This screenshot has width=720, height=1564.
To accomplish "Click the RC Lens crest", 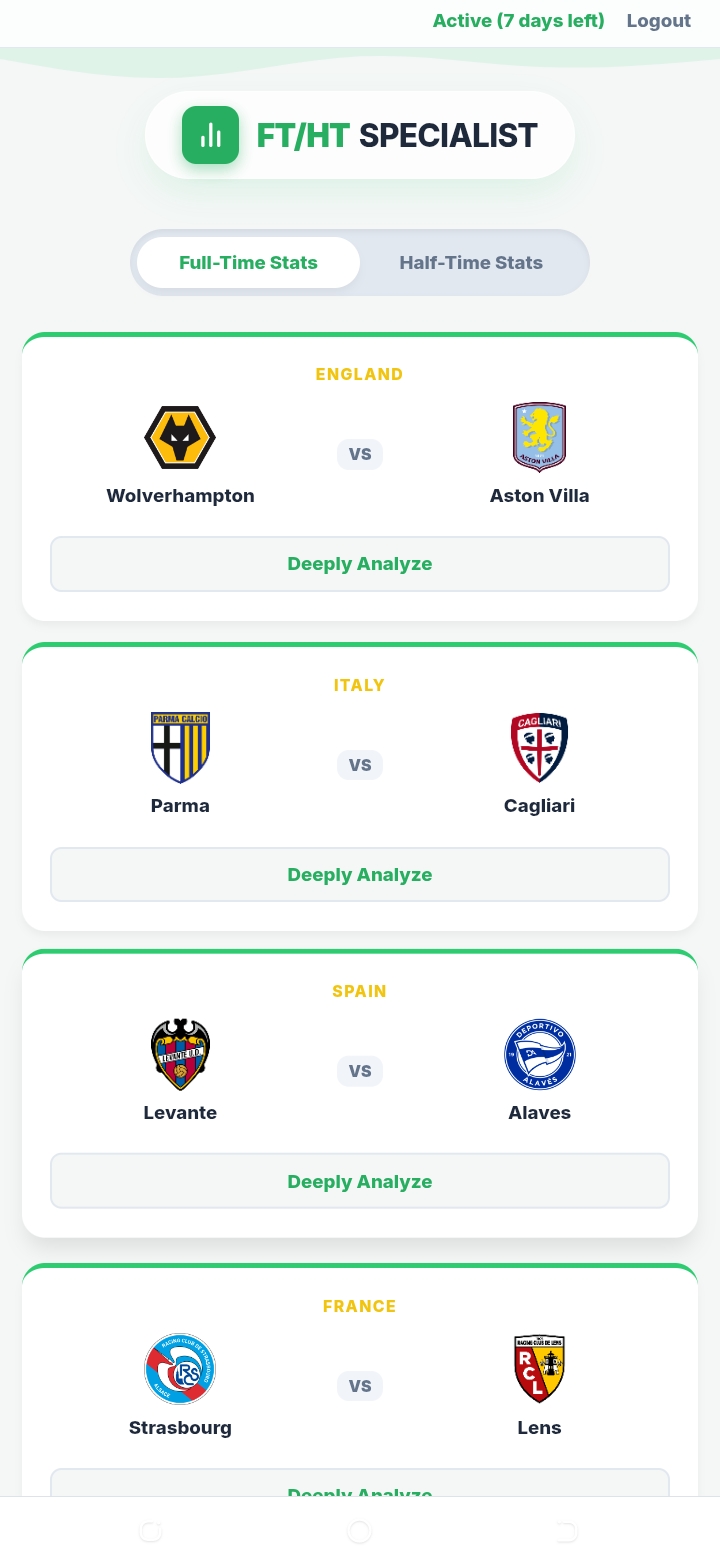I will (x=539, y=1369).
